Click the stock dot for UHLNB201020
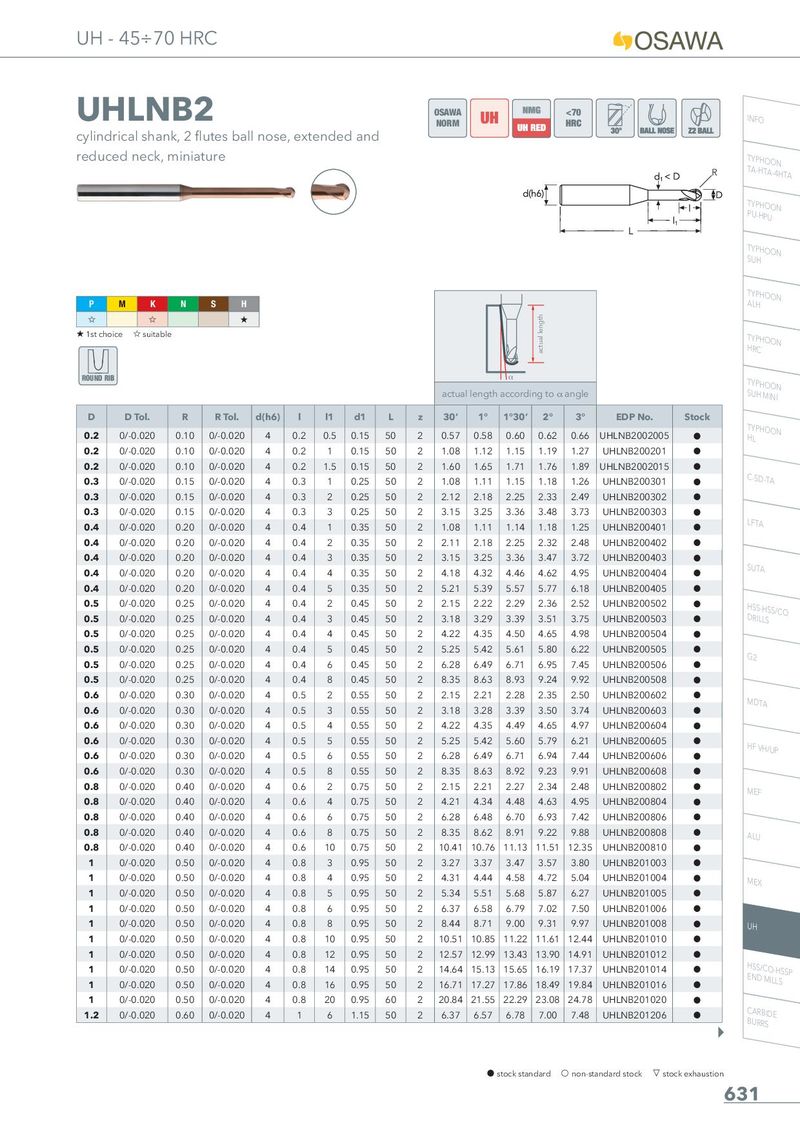The width and height of the screenshot is (800, 1132). 697,1000
